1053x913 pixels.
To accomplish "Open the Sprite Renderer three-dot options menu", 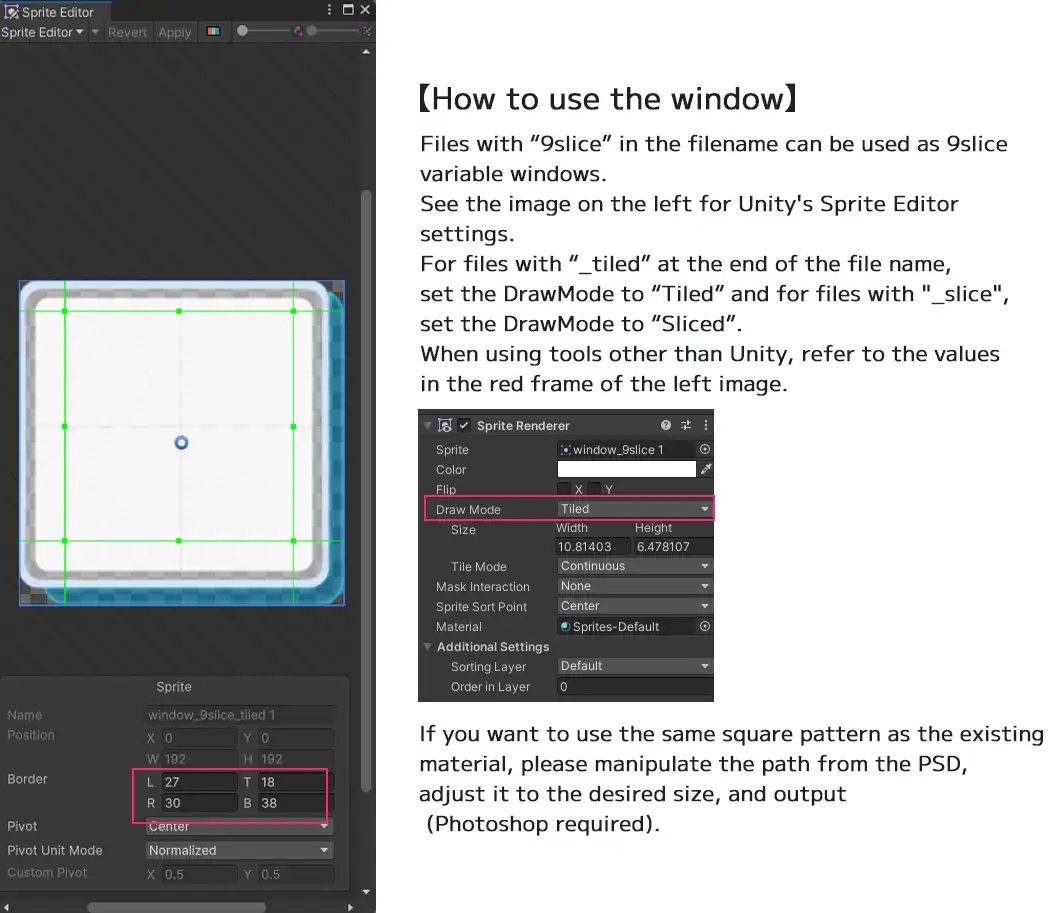I will pyautogui.click(x=705, y=425).
